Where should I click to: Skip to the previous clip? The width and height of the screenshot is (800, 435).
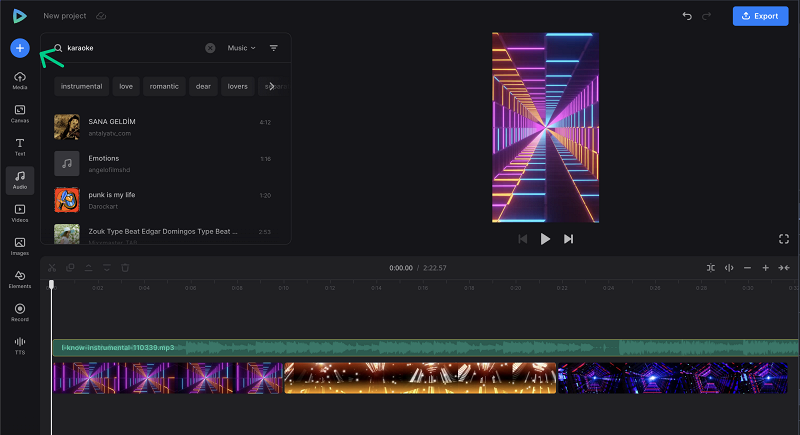[x=522, y=239]
